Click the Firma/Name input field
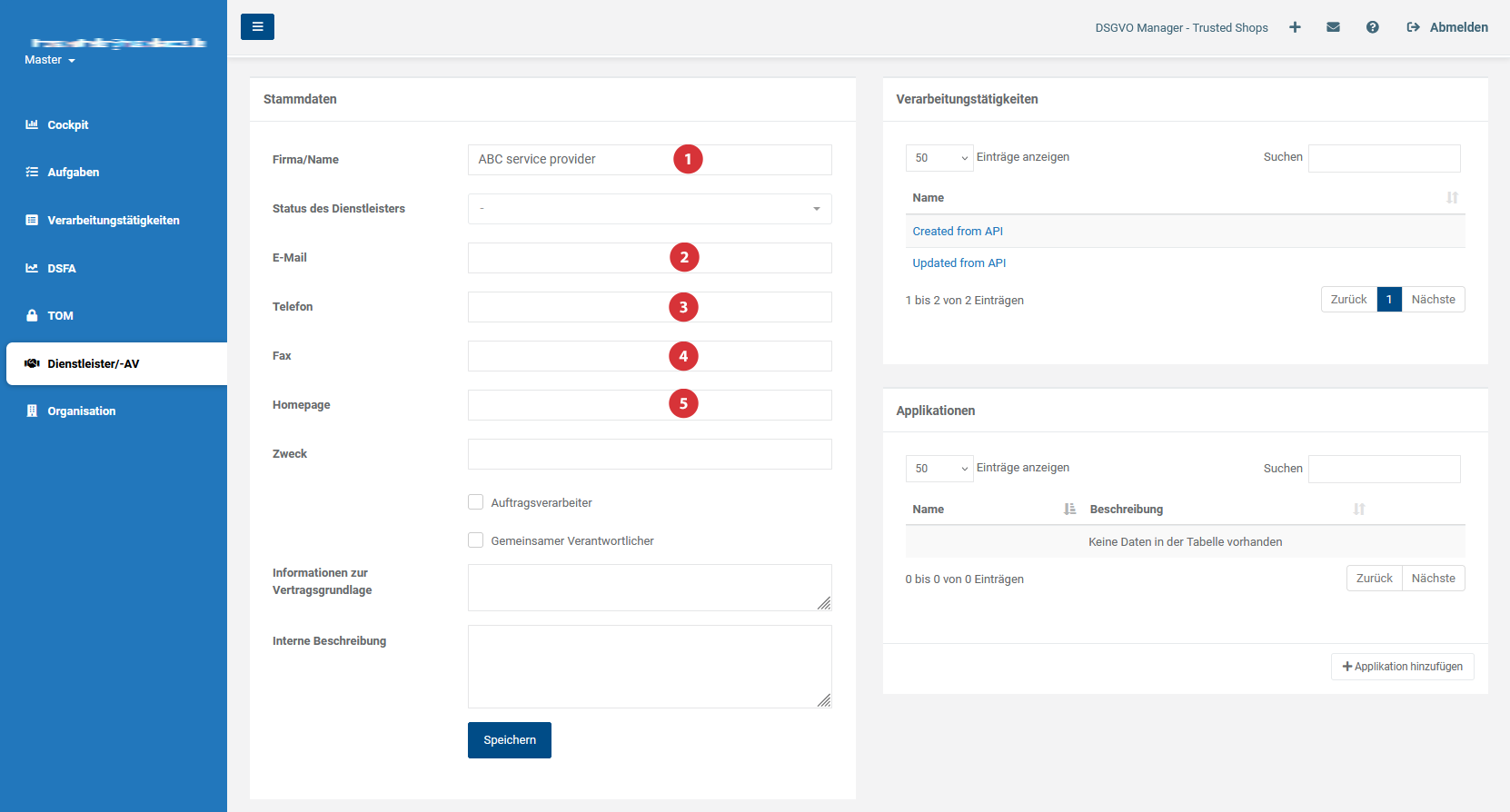 pos(650,160)
